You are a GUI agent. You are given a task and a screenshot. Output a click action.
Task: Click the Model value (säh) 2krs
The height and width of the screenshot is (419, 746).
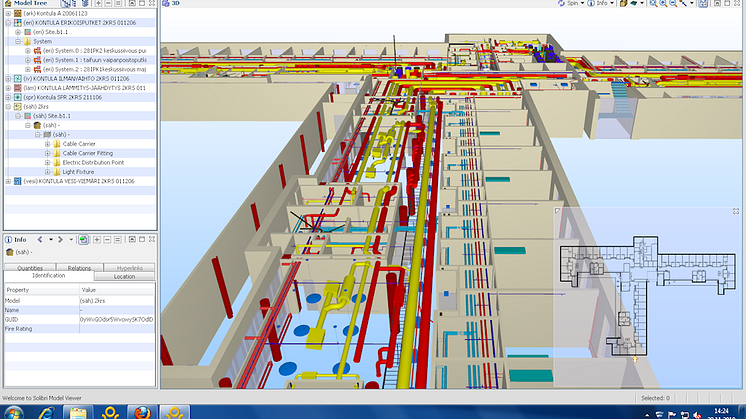92,301
